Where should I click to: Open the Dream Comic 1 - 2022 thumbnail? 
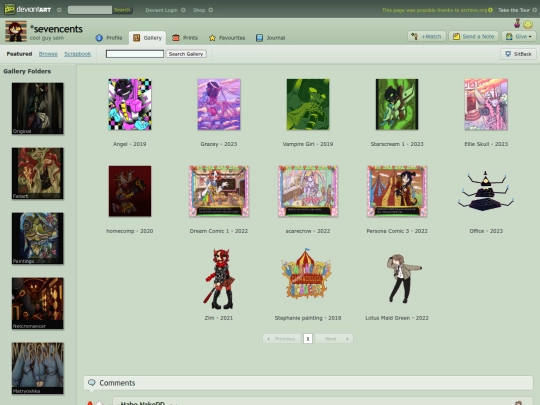[219, 191]
